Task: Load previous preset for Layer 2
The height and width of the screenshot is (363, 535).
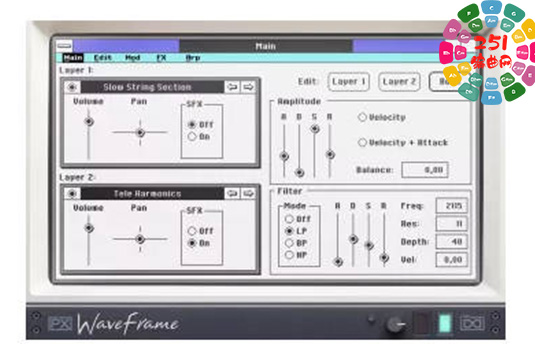Action: [232, 193]
